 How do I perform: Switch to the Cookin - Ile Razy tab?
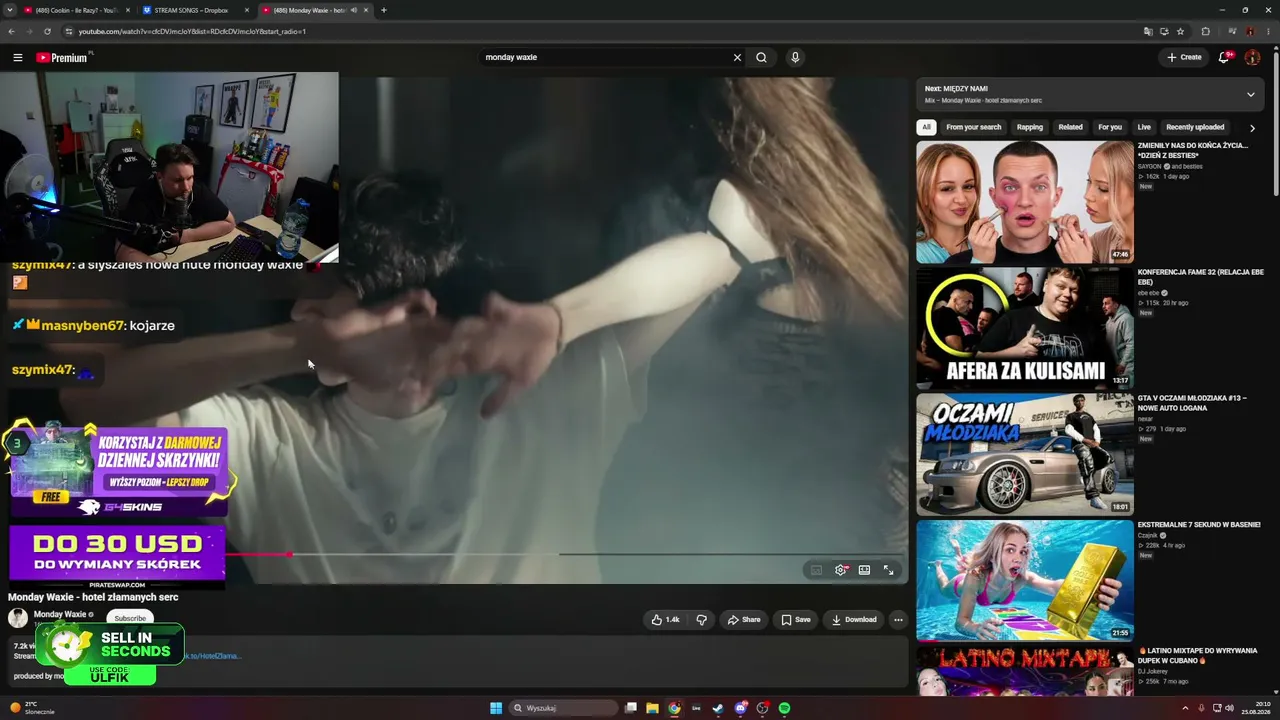[x=76, y=10]
